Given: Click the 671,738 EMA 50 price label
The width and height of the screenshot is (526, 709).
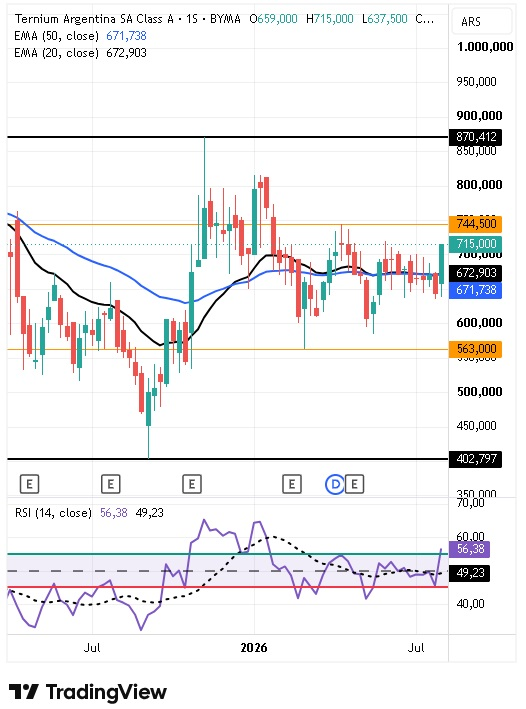Looking at the screenshot, I should coord(475,290).
